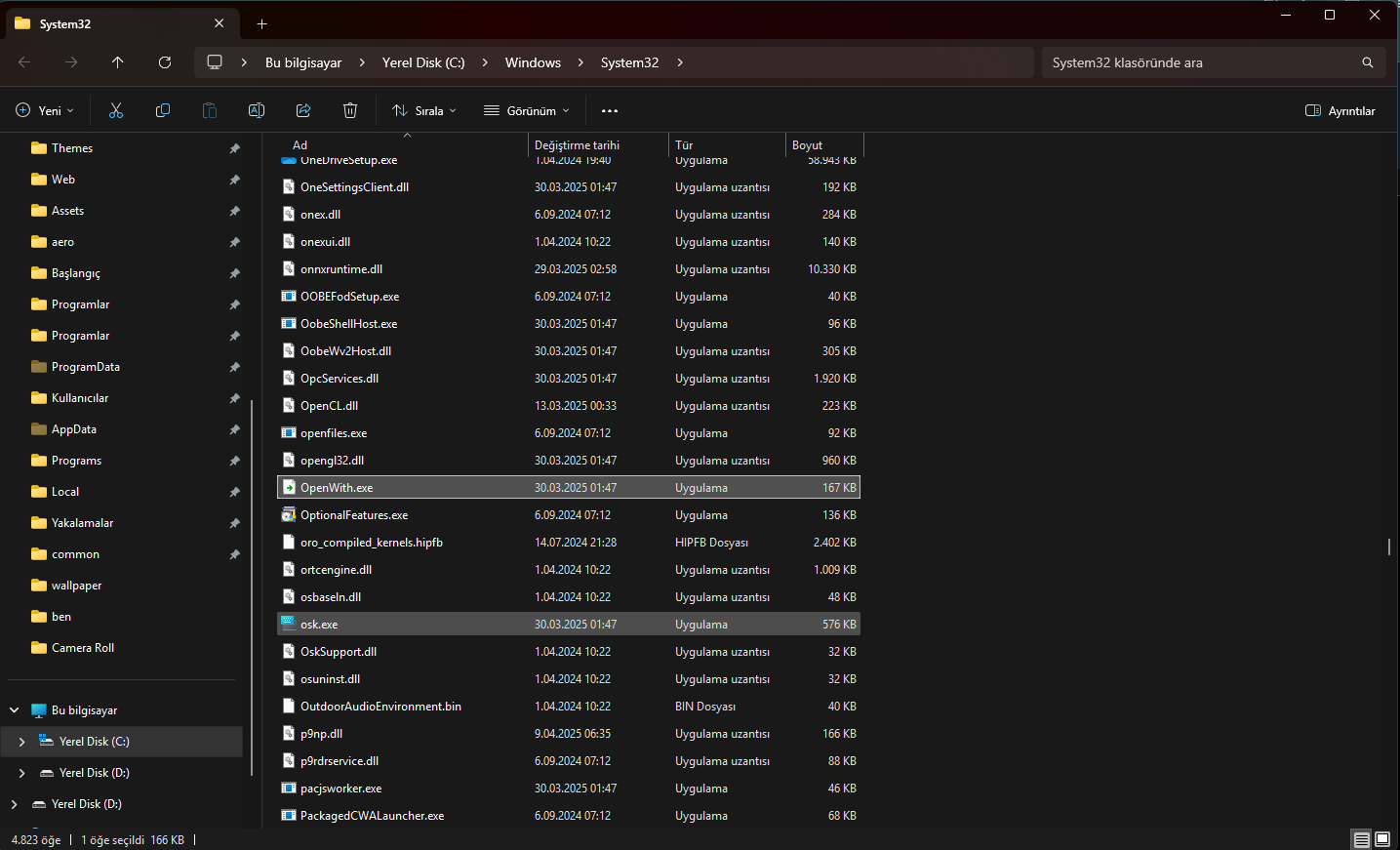Click the pacjsworker.exe file icon
The width and height of the screenshot is (1400, 850).
coord(289,788)
